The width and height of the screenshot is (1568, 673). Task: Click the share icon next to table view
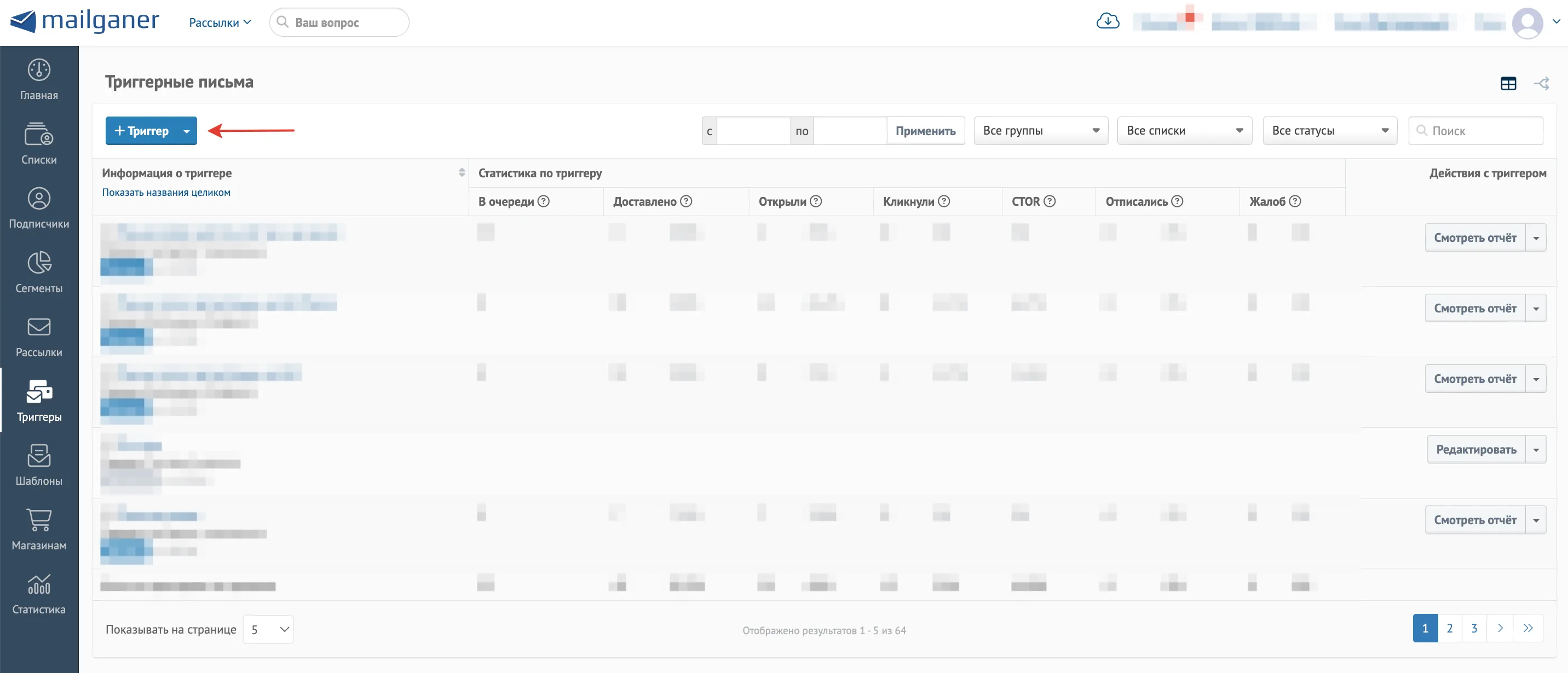(x=1541, y=83)
